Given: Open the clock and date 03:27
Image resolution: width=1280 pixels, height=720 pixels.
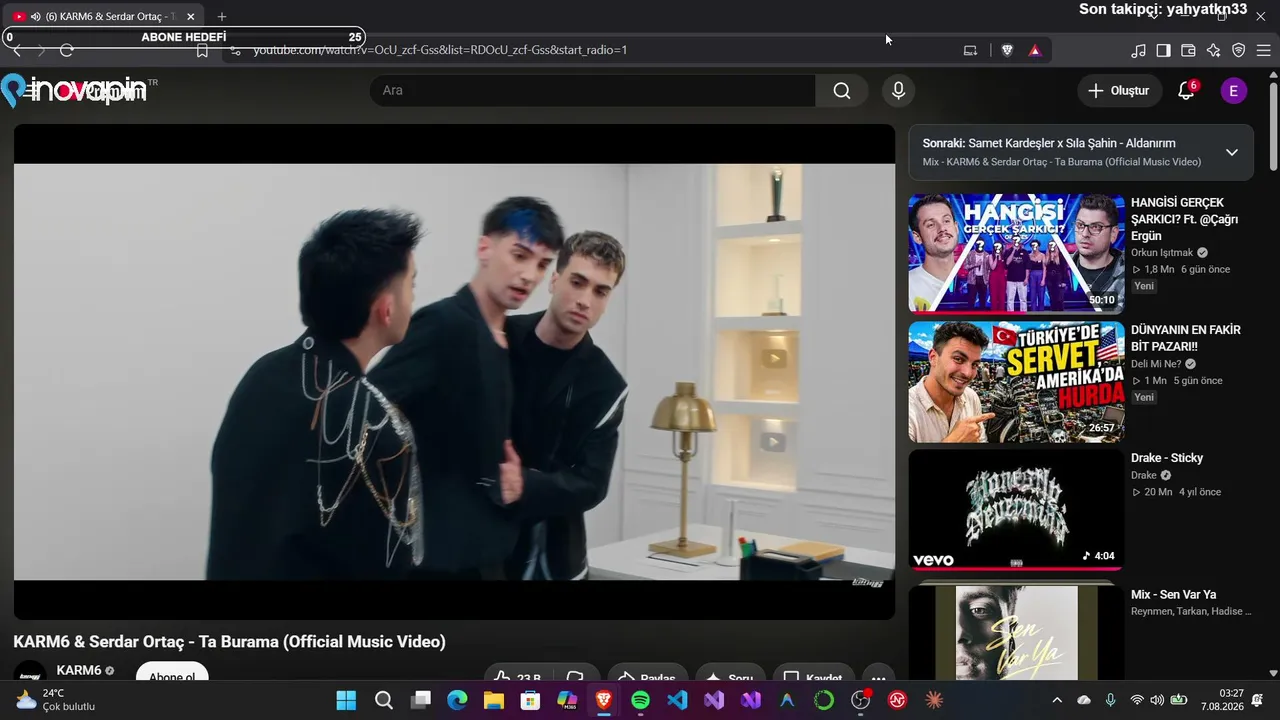Looking at the screenshot, I should [1222, 700].
